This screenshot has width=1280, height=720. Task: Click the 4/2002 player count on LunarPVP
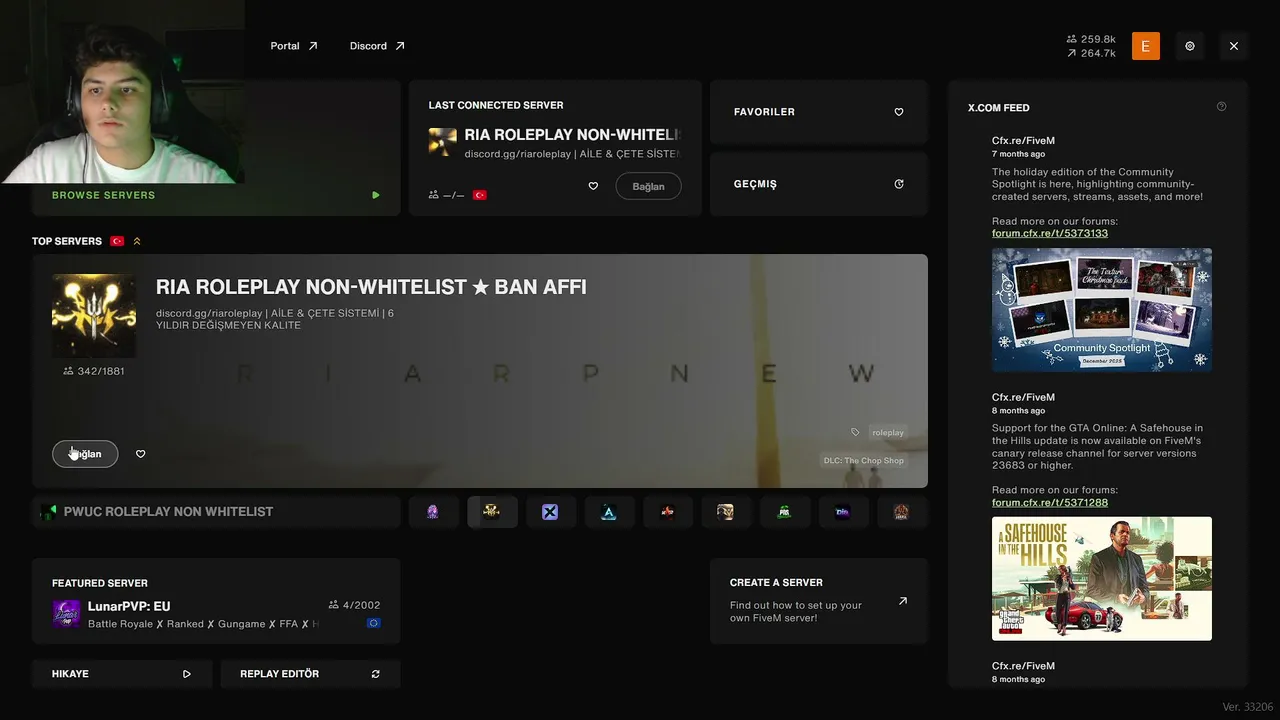click(354, 605)
